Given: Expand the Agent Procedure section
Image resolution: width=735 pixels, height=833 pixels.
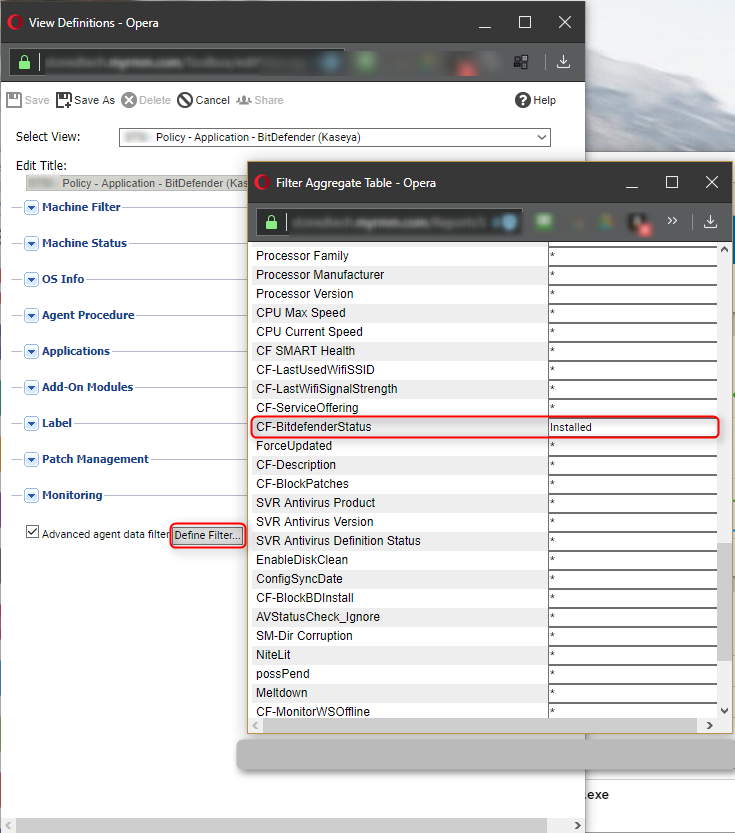Looking at the screenshot, I should tap(31, 316).
